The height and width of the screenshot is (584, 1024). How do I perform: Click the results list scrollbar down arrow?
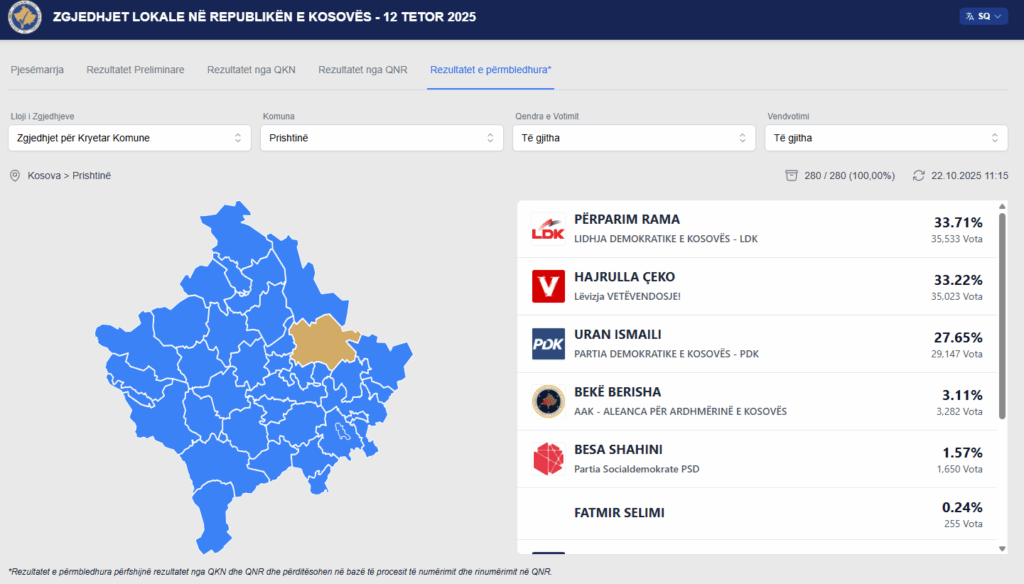click(1002, 548)
